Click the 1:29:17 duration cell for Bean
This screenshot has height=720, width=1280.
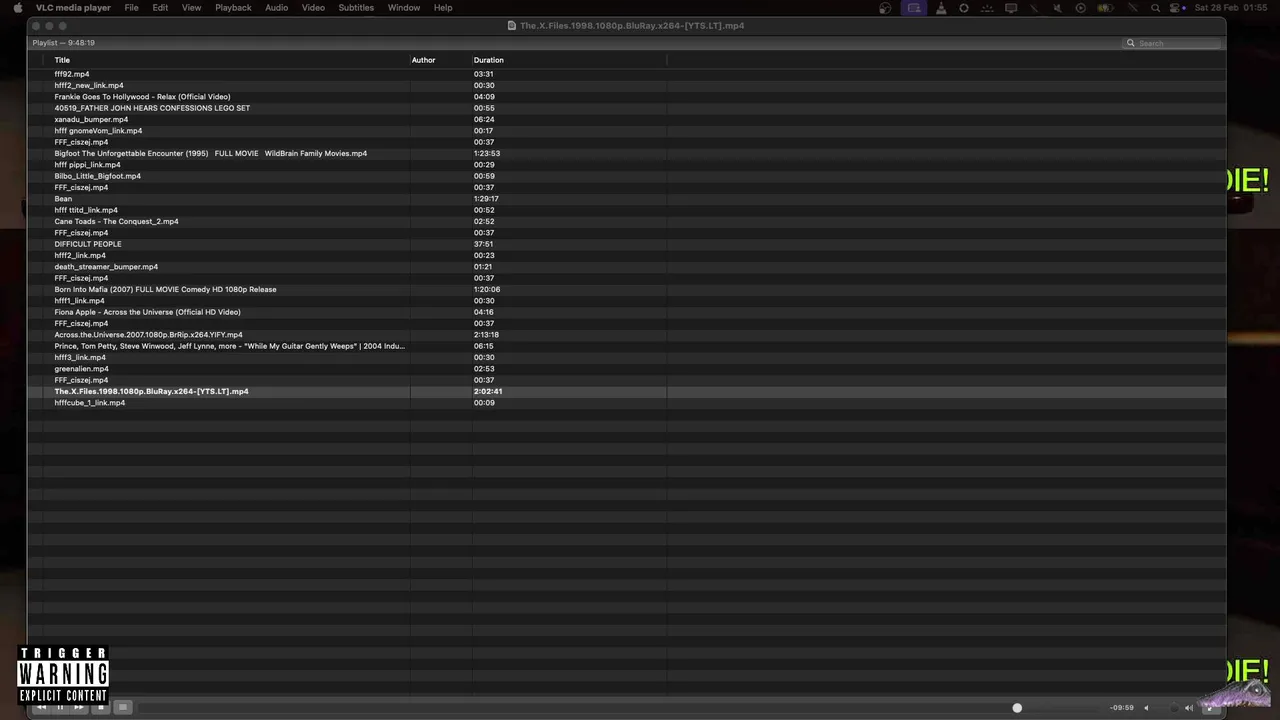(486, 199)
